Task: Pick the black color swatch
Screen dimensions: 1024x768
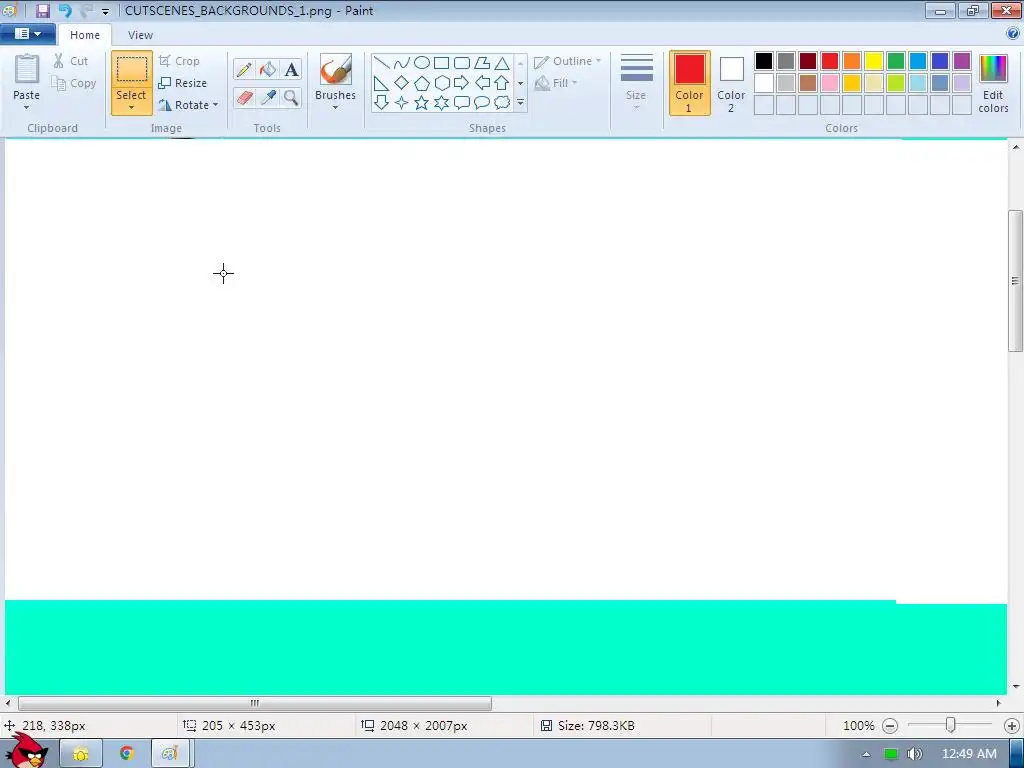Action: (x=764, y=61)
